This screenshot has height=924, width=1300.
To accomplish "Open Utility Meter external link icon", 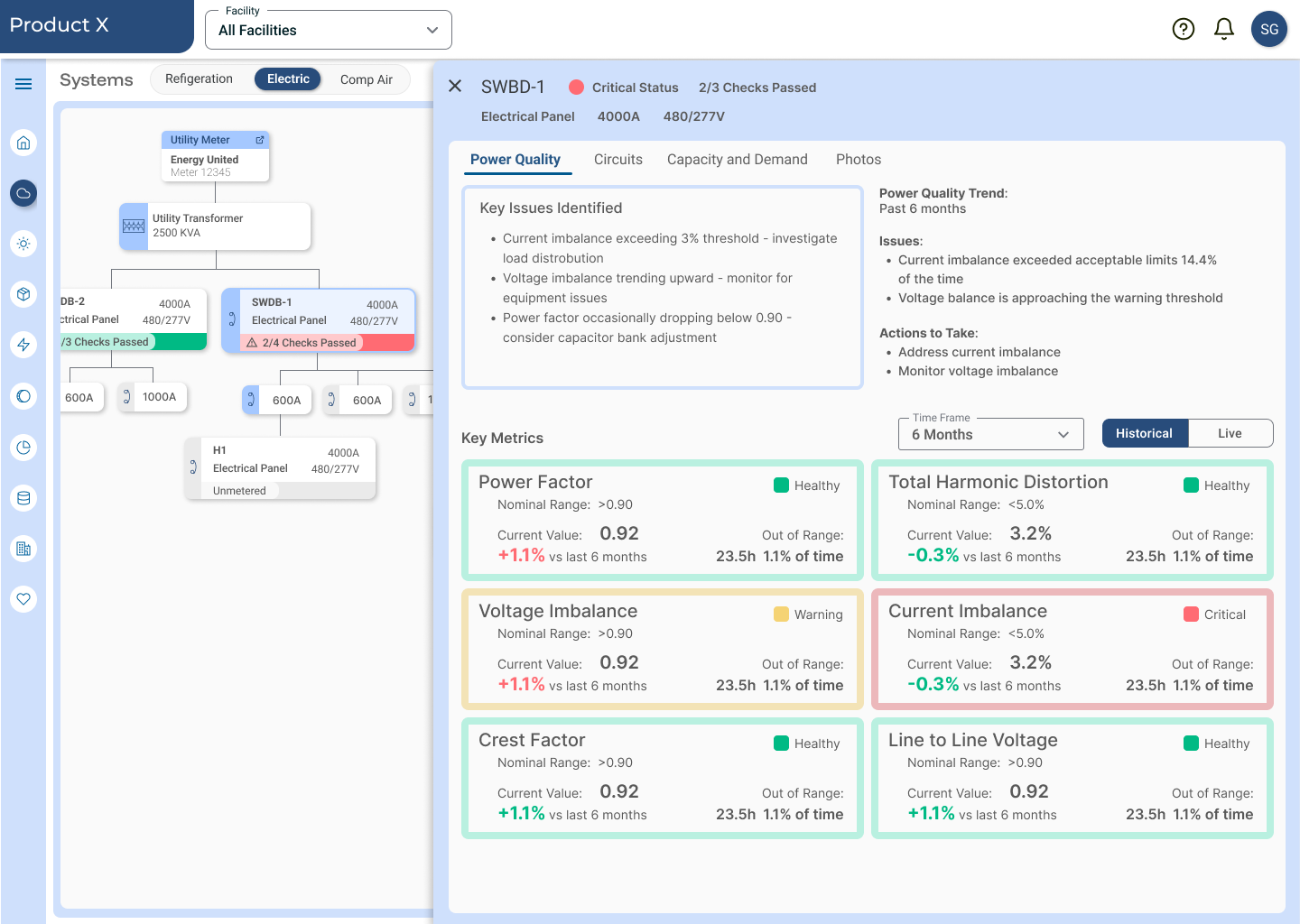I will point(260,140).
